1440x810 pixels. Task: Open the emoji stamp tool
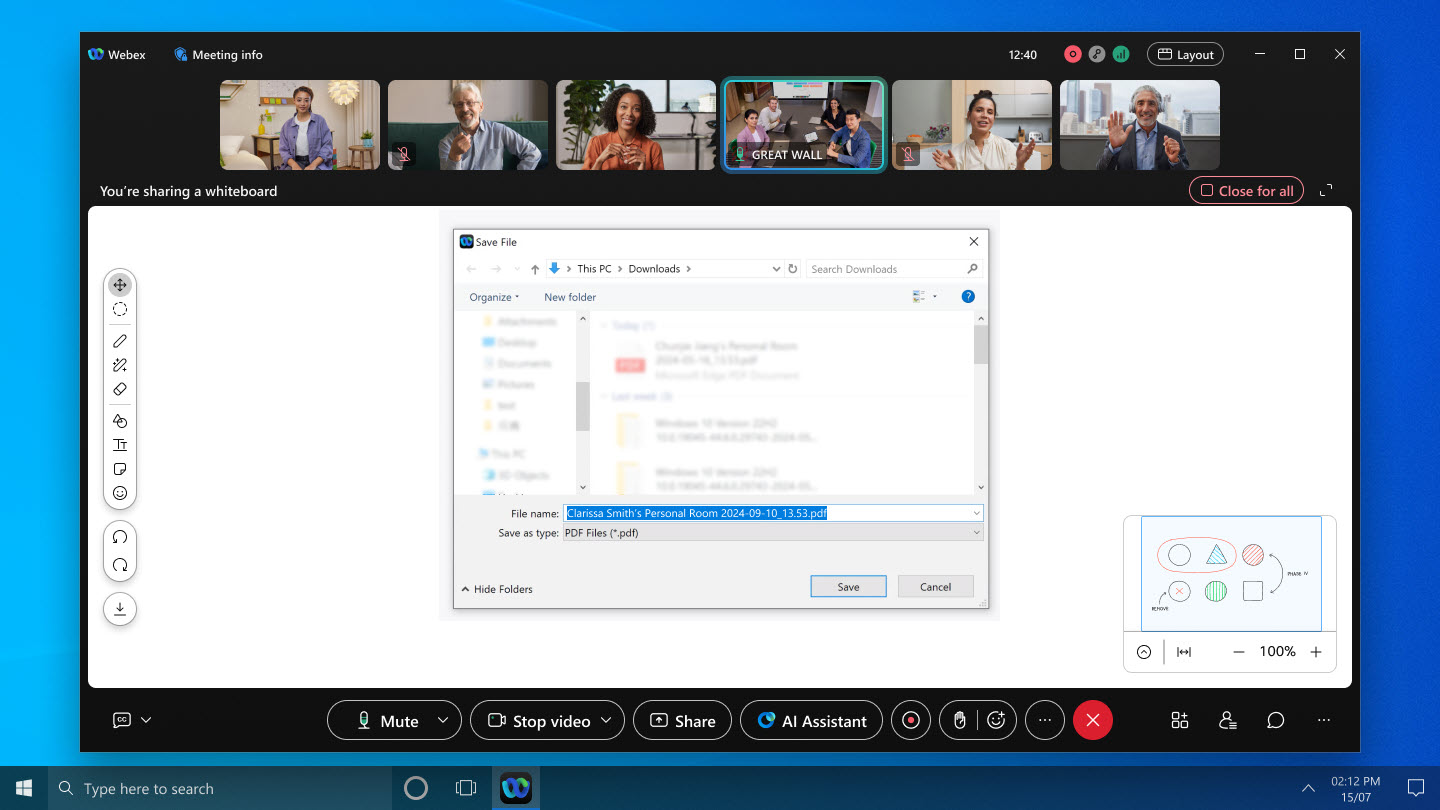click(120, 493)
